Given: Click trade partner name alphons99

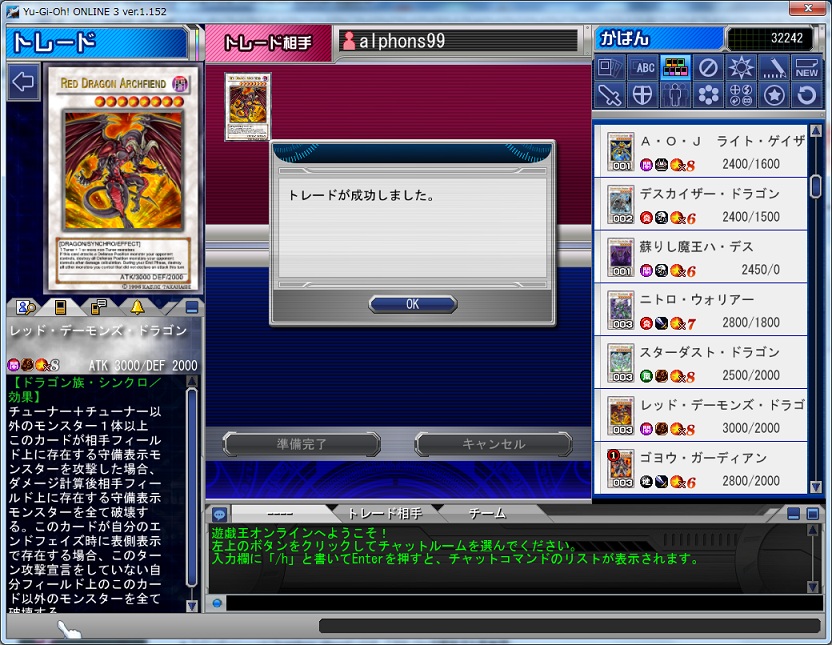Looking at the screenshot, I should coord(402,41).
